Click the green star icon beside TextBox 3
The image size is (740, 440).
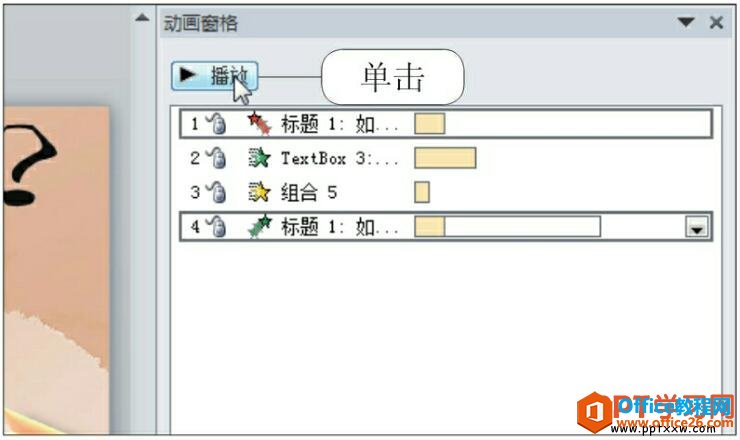[x=259, y=158]
